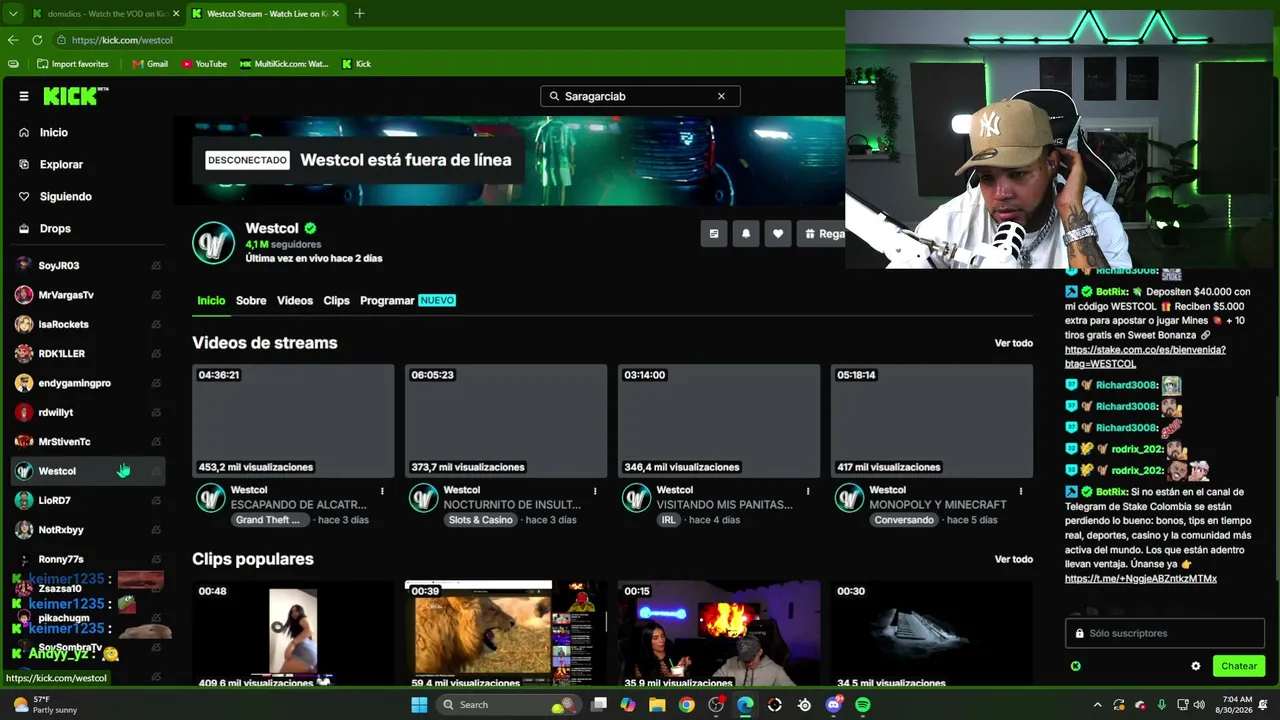
Task: Open chat settings gear icon
Action: (x=1196, y=666)
